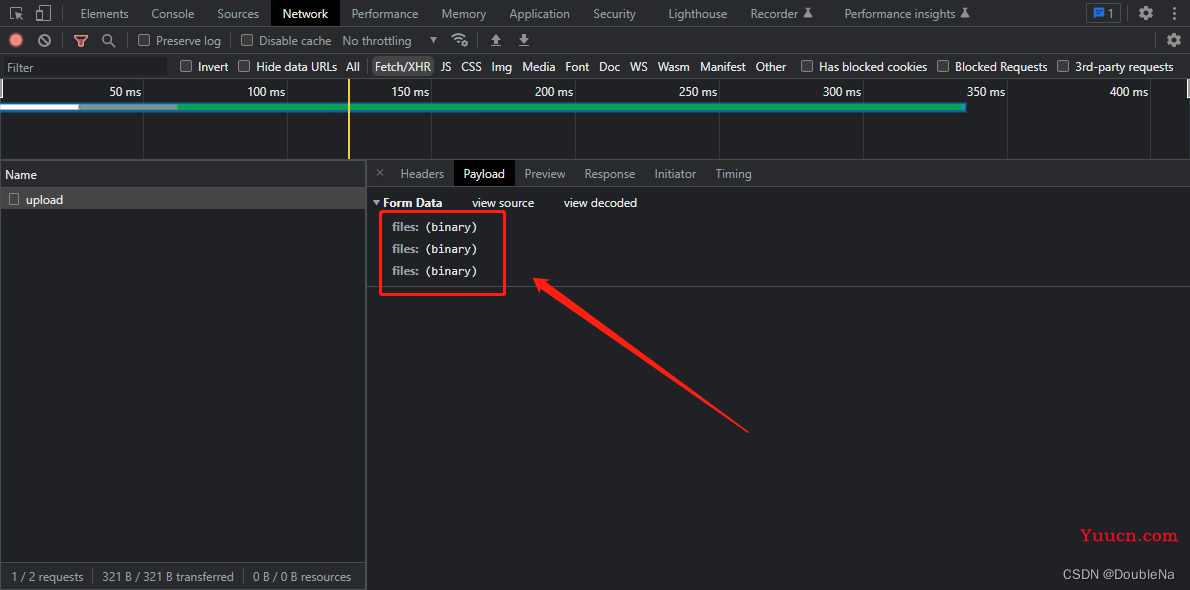Open the Performance panel
This screenshot has width=1190, height=590.
click(x=385, y=14)
